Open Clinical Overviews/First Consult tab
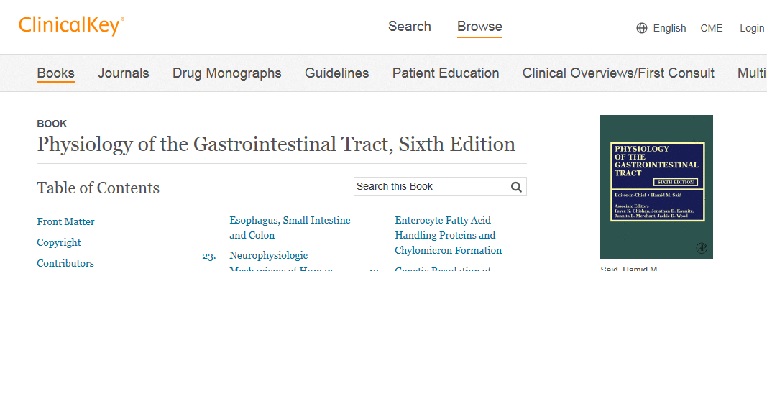This screenshot has height=401, width=771. click(x=618, y=73)
